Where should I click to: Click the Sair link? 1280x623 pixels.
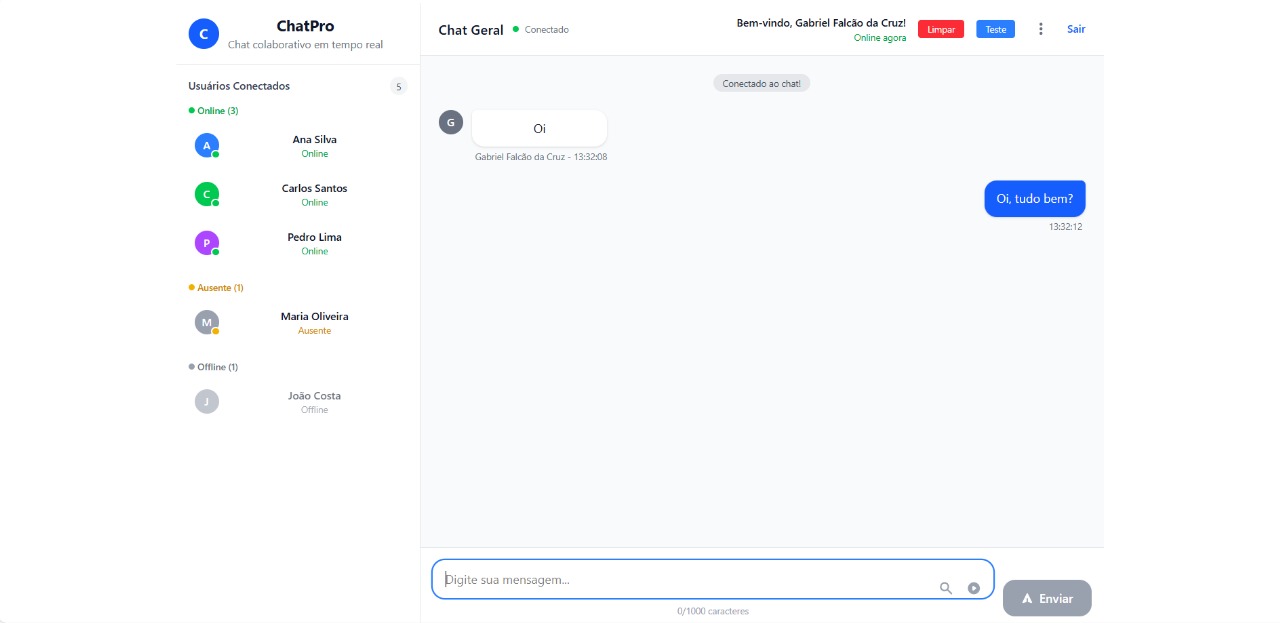click(1076, 29)
